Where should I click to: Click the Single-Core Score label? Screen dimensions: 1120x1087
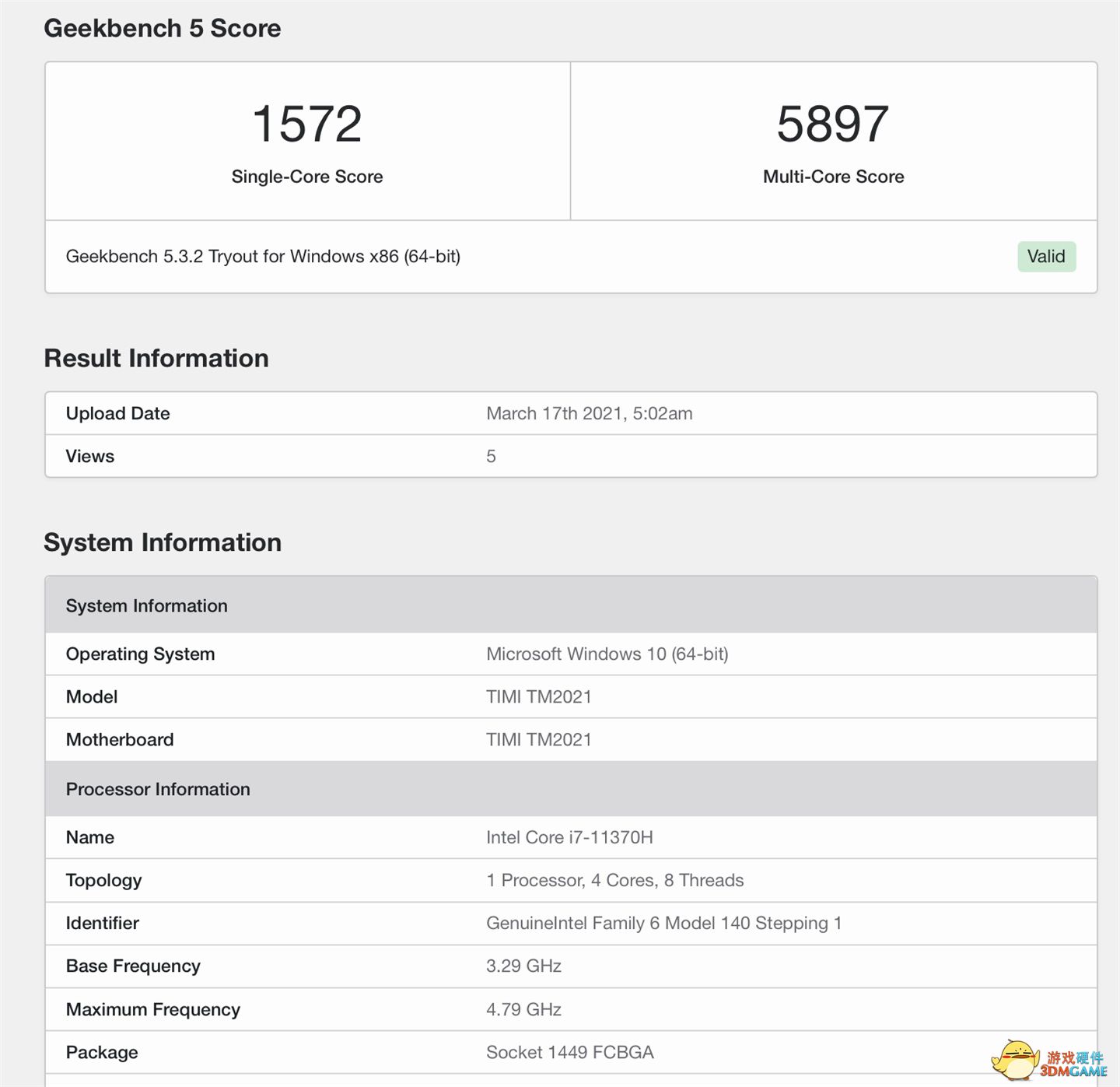pyautogui.click(x=307, y=177)
